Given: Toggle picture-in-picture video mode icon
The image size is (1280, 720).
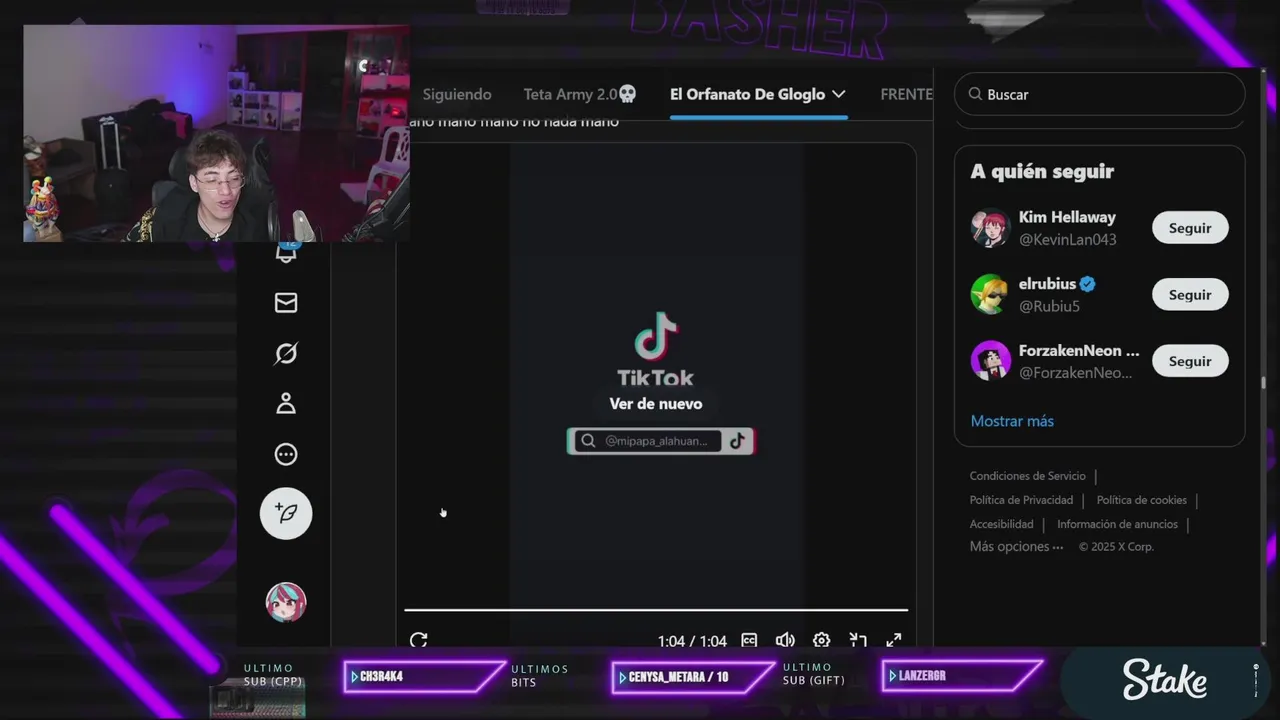Looking at the screenshot, I should pyautogui.click(x=858, y=640).
